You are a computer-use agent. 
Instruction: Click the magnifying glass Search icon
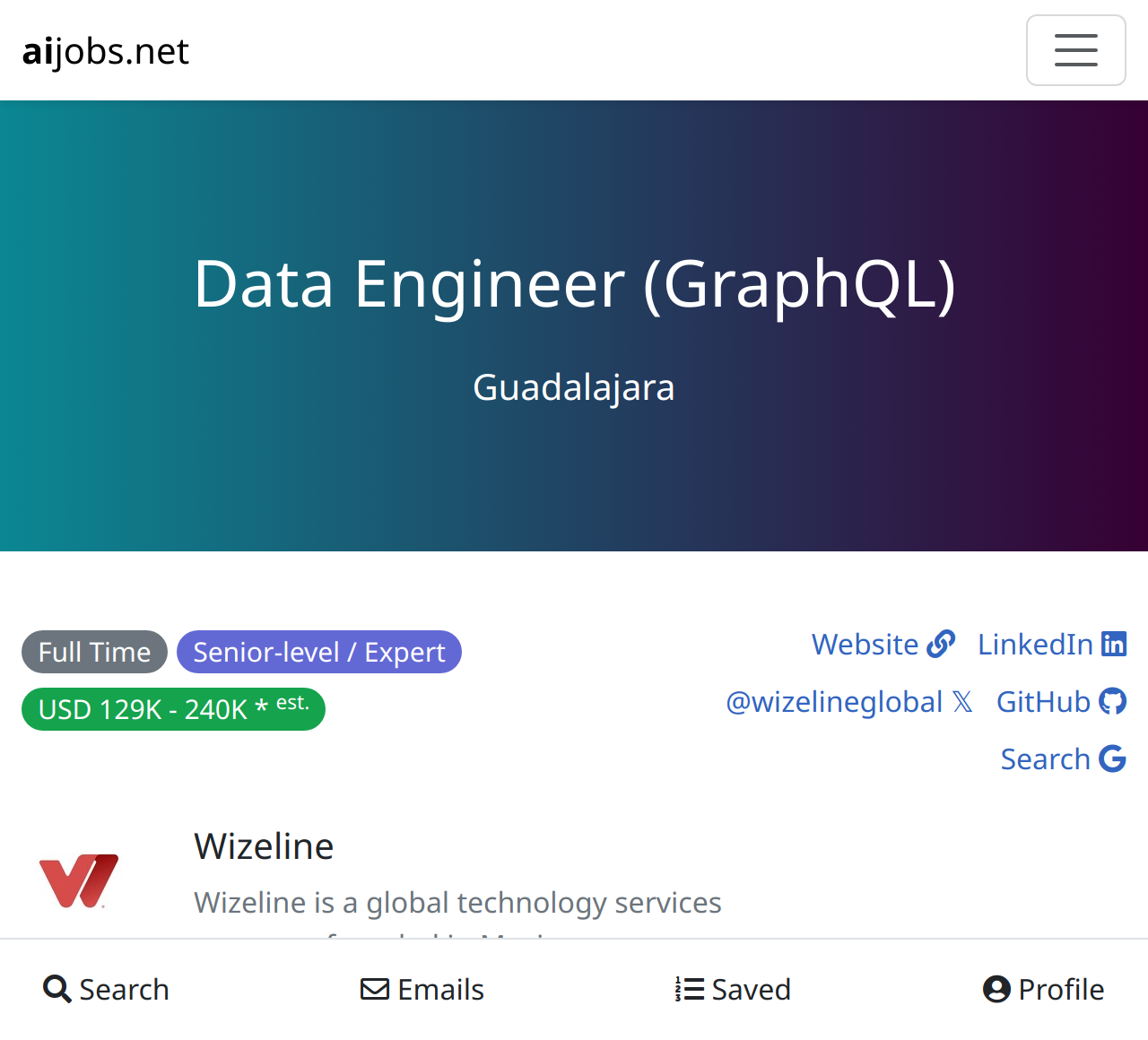[57, 989]
